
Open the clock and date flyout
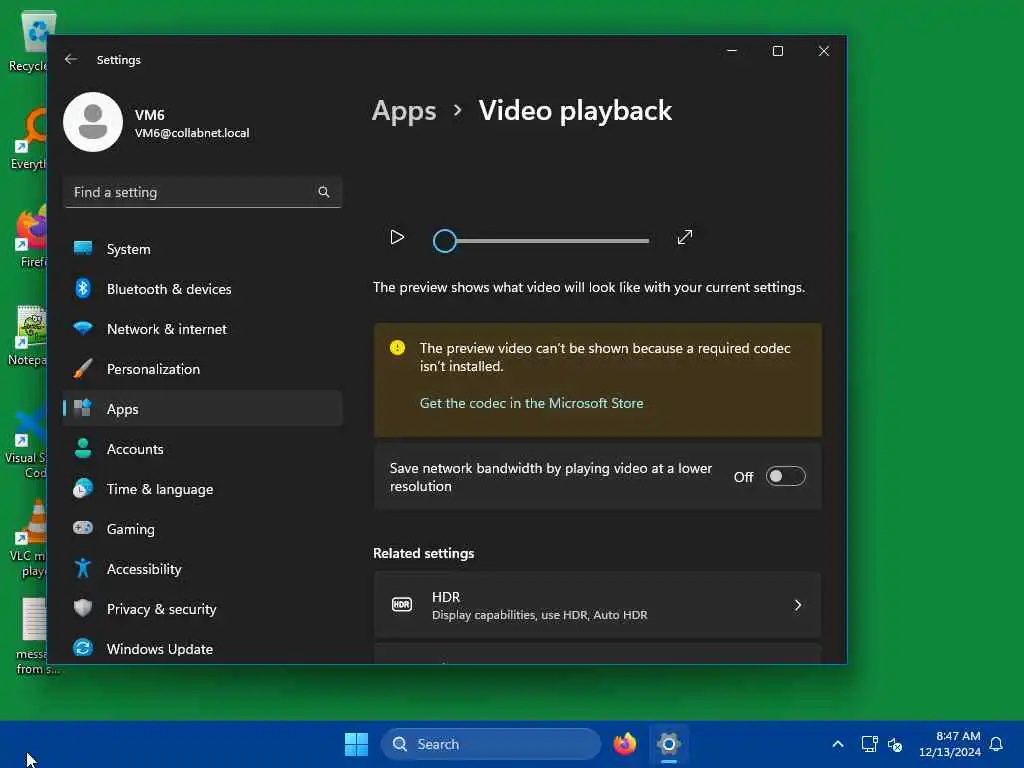(950, 744)
